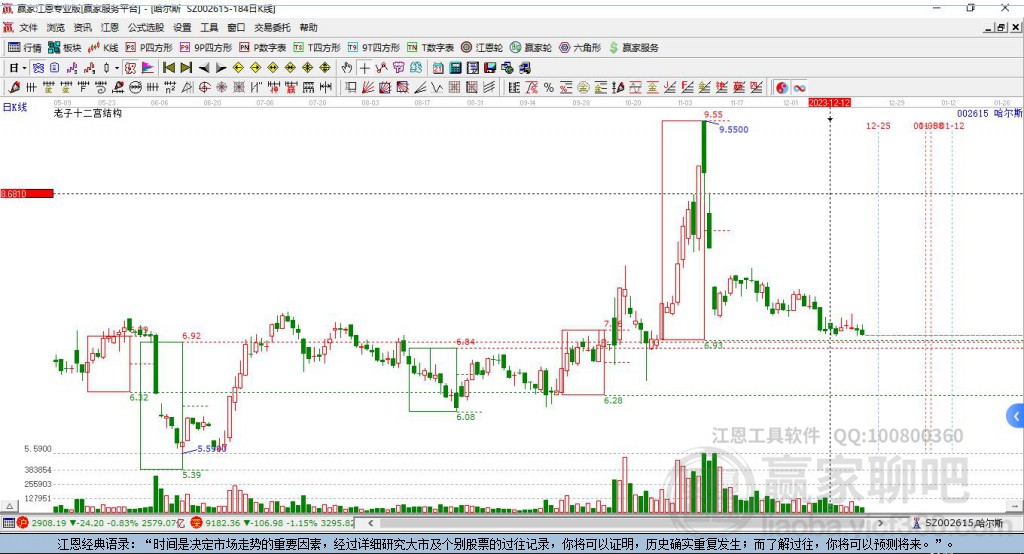
Task: Open the T数字表 tool
Action: coord(430,48)
